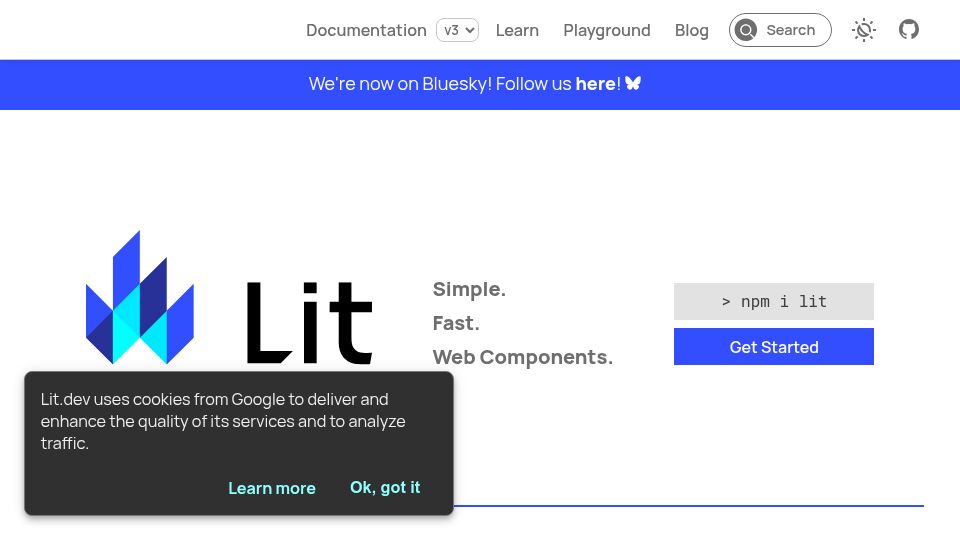Open the GitHub repository icon

tap(909, 29)
